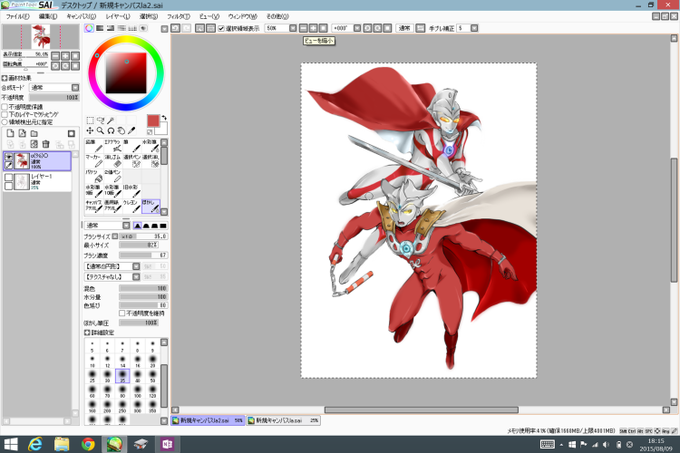Select sharpest brush edge shape
Viewport: 680px width, 453px height.
[x=137, y=225]
